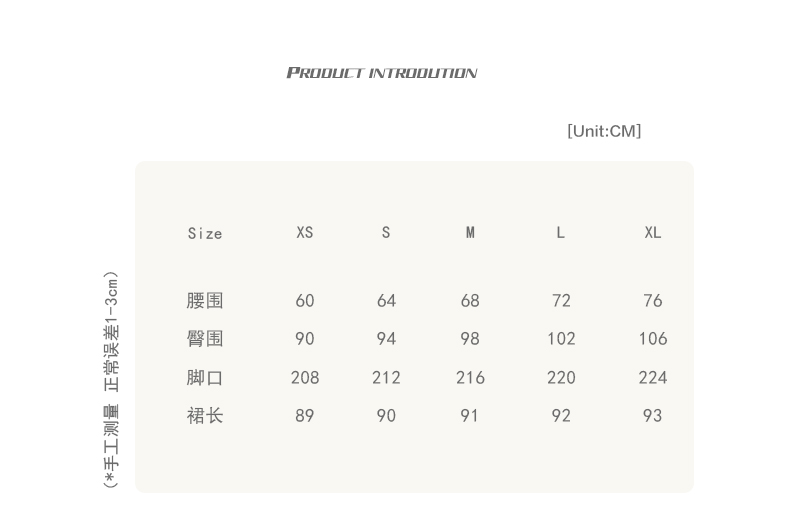Image resolution: width=790 pixels, height=524 pixels.
Task: Pick the L size column header
Action: coord(561,233)
